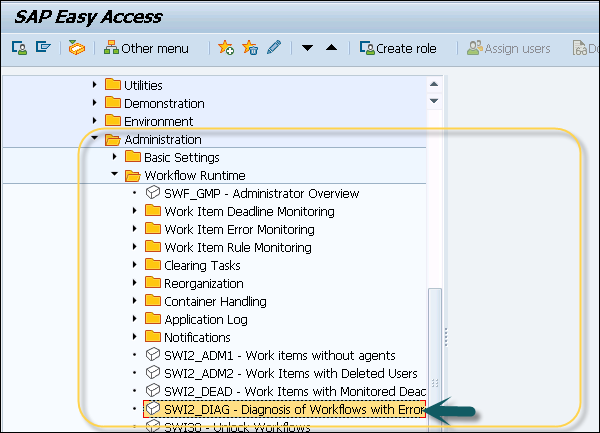Expand the Utilities folder

[95, 85]
